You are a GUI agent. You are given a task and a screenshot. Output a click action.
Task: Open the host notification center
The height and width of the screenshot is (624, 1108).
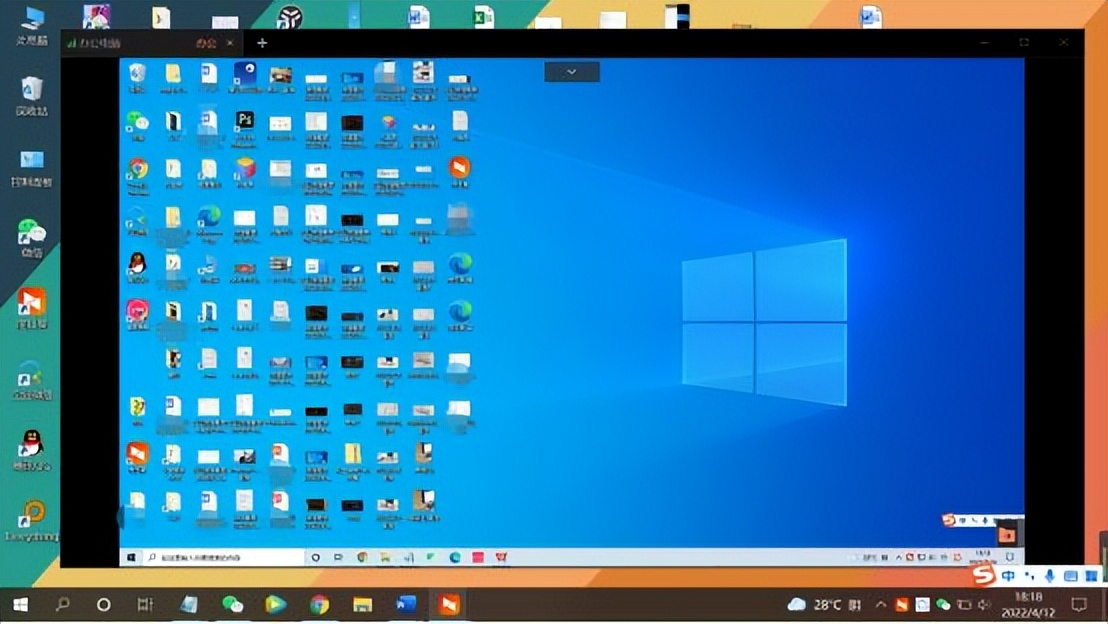(1079, 604)
